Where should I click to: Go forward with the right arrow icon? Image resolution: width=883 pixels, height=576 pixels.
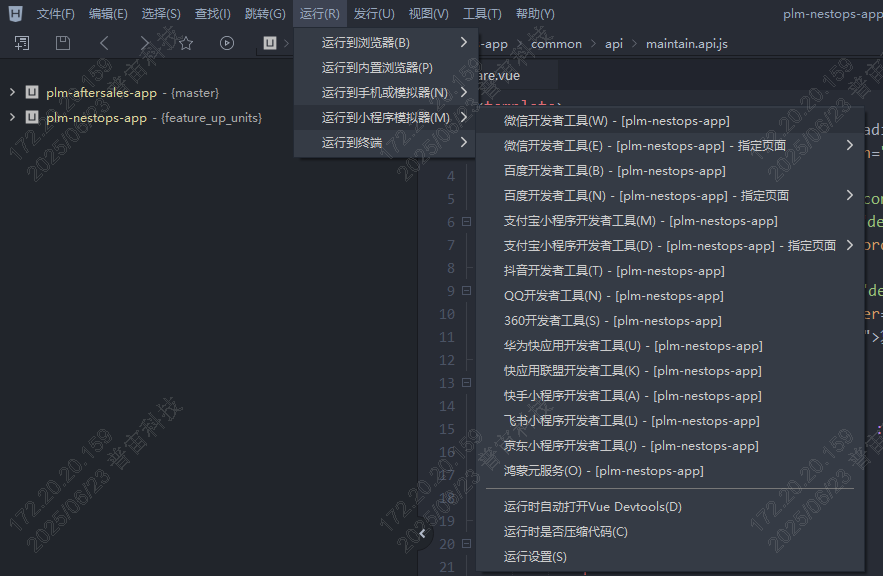tap(145, 43)
